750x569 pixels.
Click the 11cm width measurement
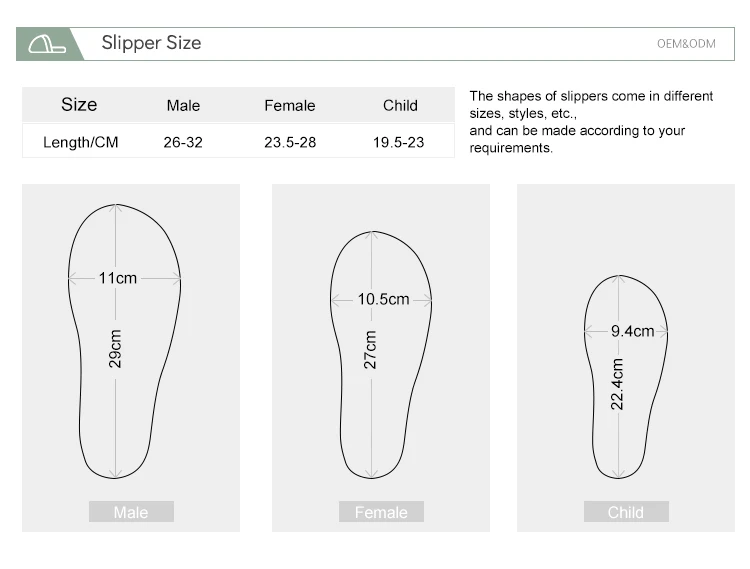coord(118,278)
